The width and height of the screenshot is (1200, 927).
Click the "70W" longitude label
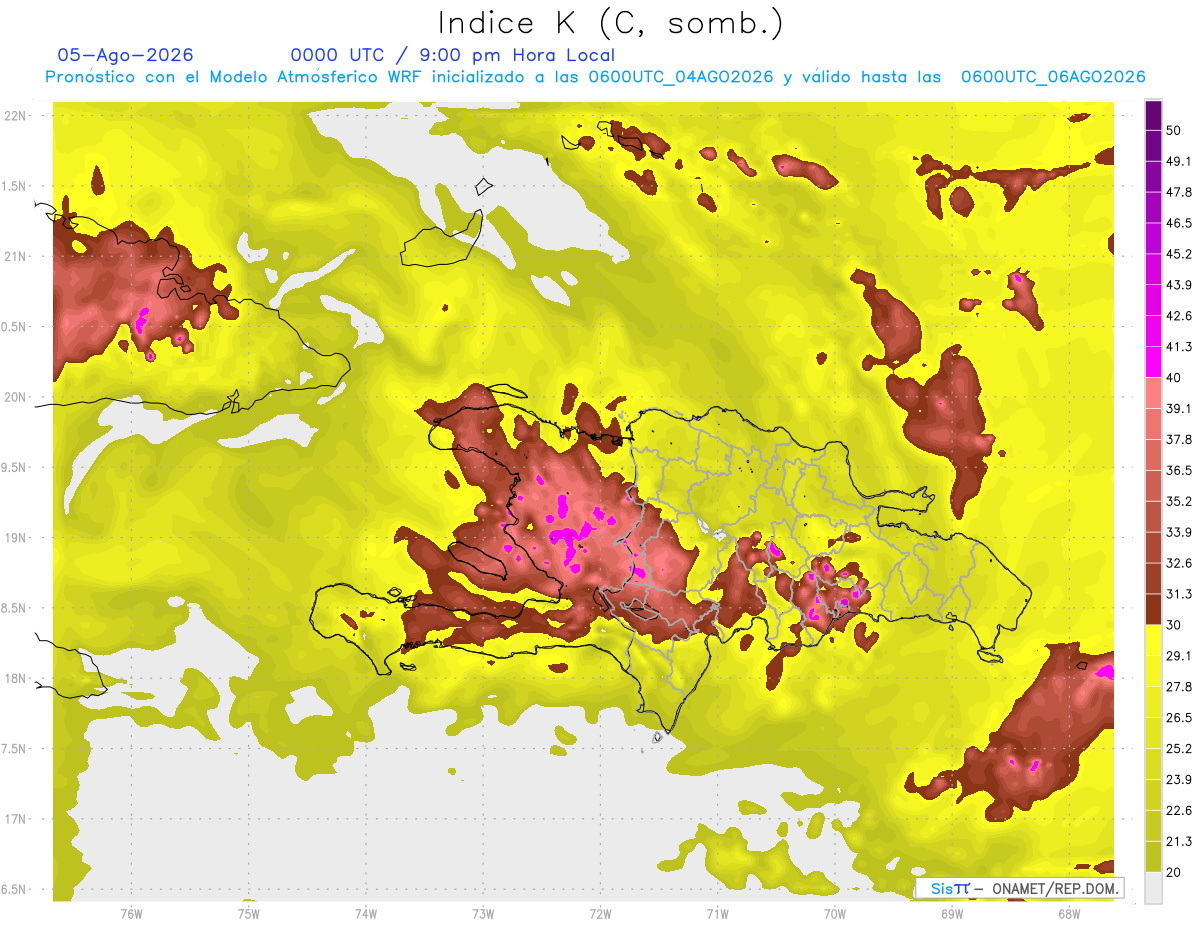point(835,913)
